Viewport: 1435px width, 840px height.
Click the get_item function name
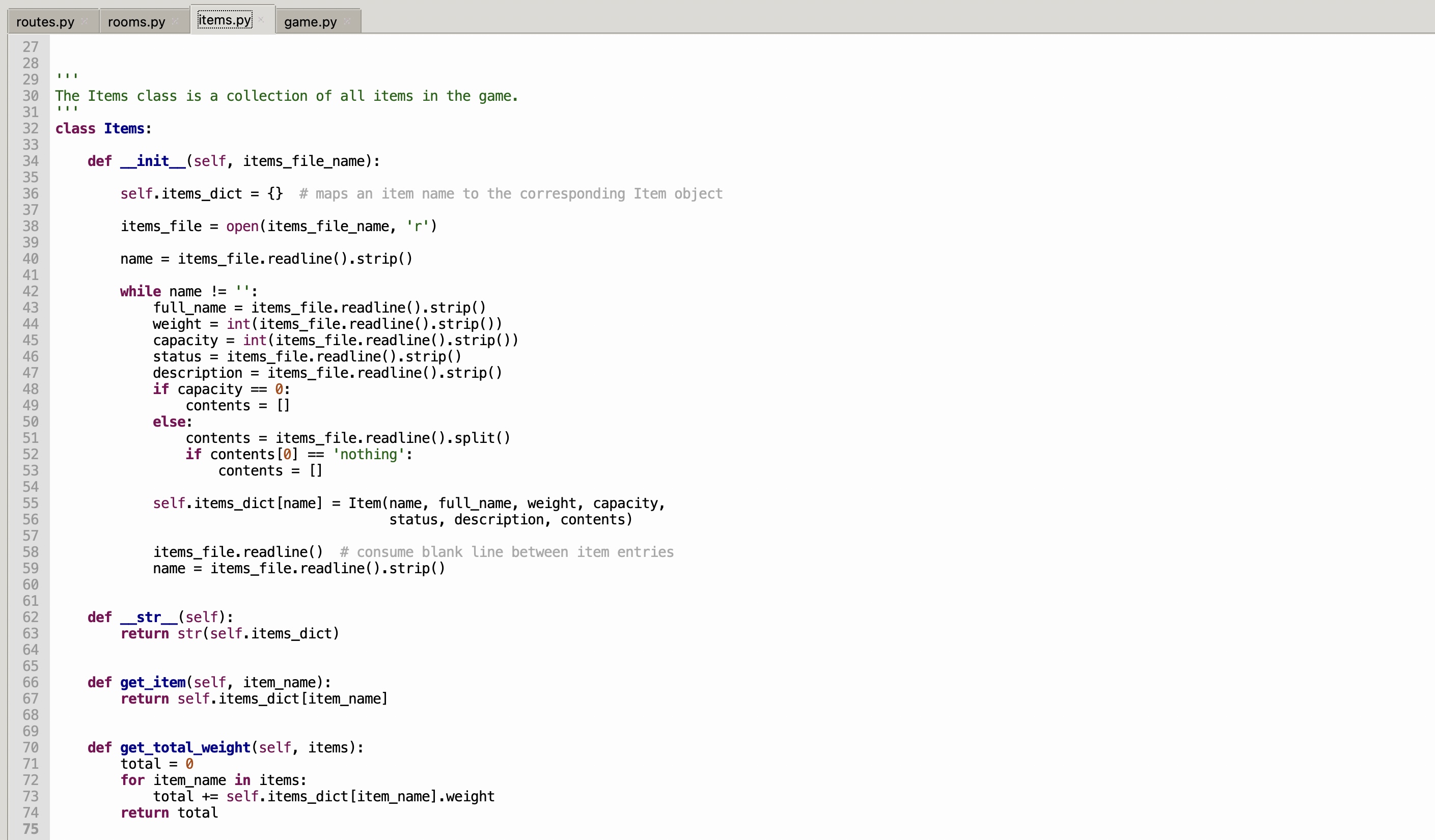[152, 682]
